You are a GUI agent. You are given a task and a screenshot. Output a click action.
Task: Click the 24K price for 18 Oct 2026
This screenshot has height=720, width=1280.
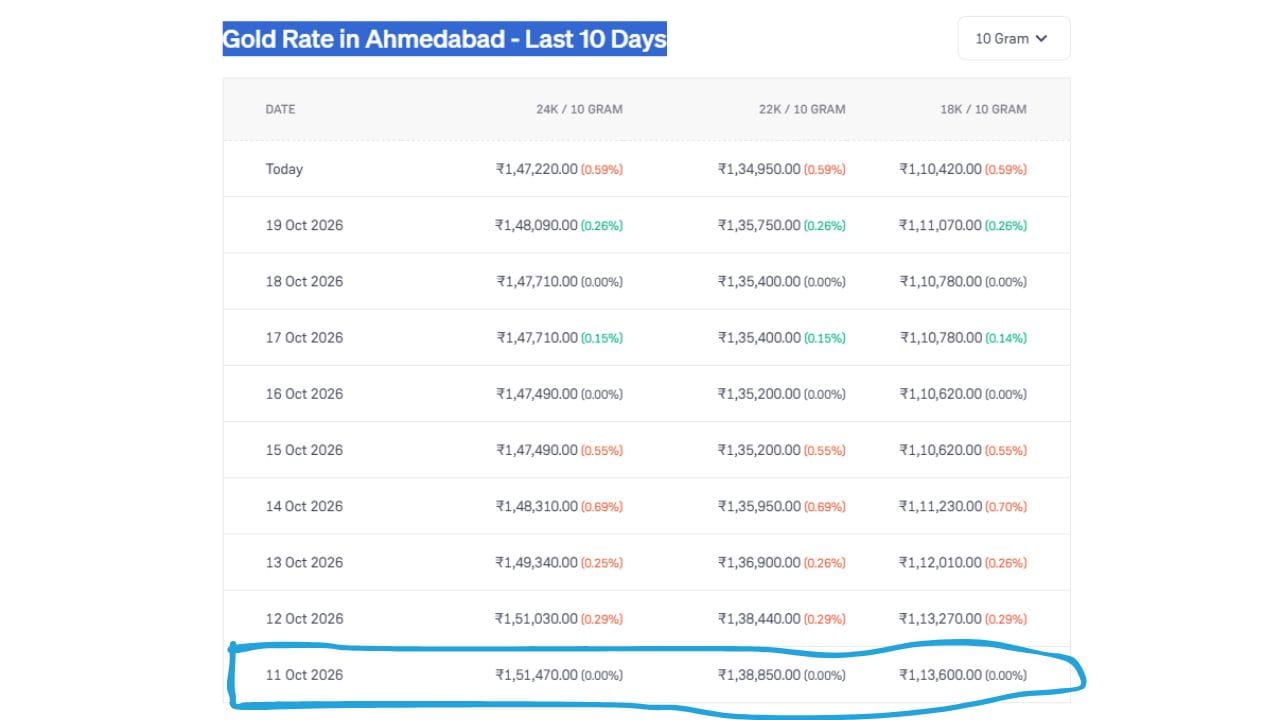point(537,281)
